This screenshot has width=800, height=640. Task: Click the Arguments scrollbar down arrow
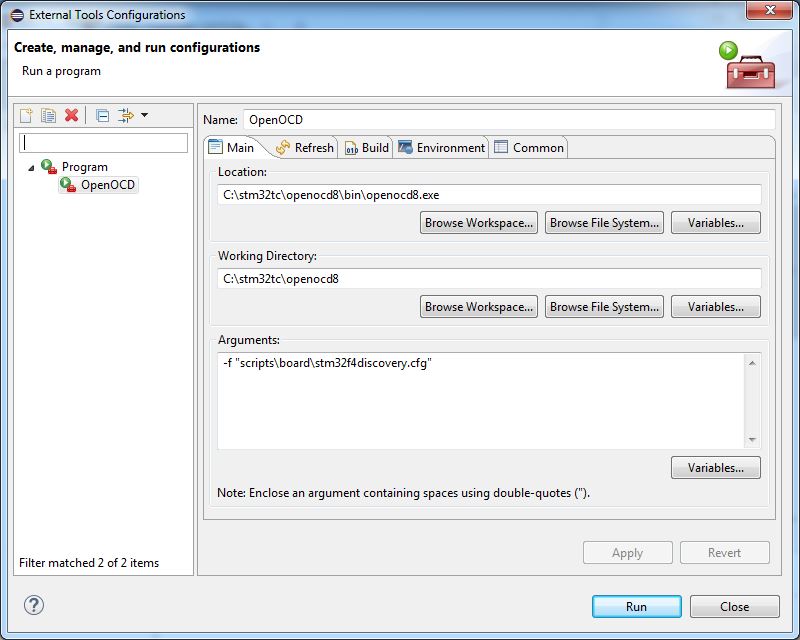pos(752,439)
